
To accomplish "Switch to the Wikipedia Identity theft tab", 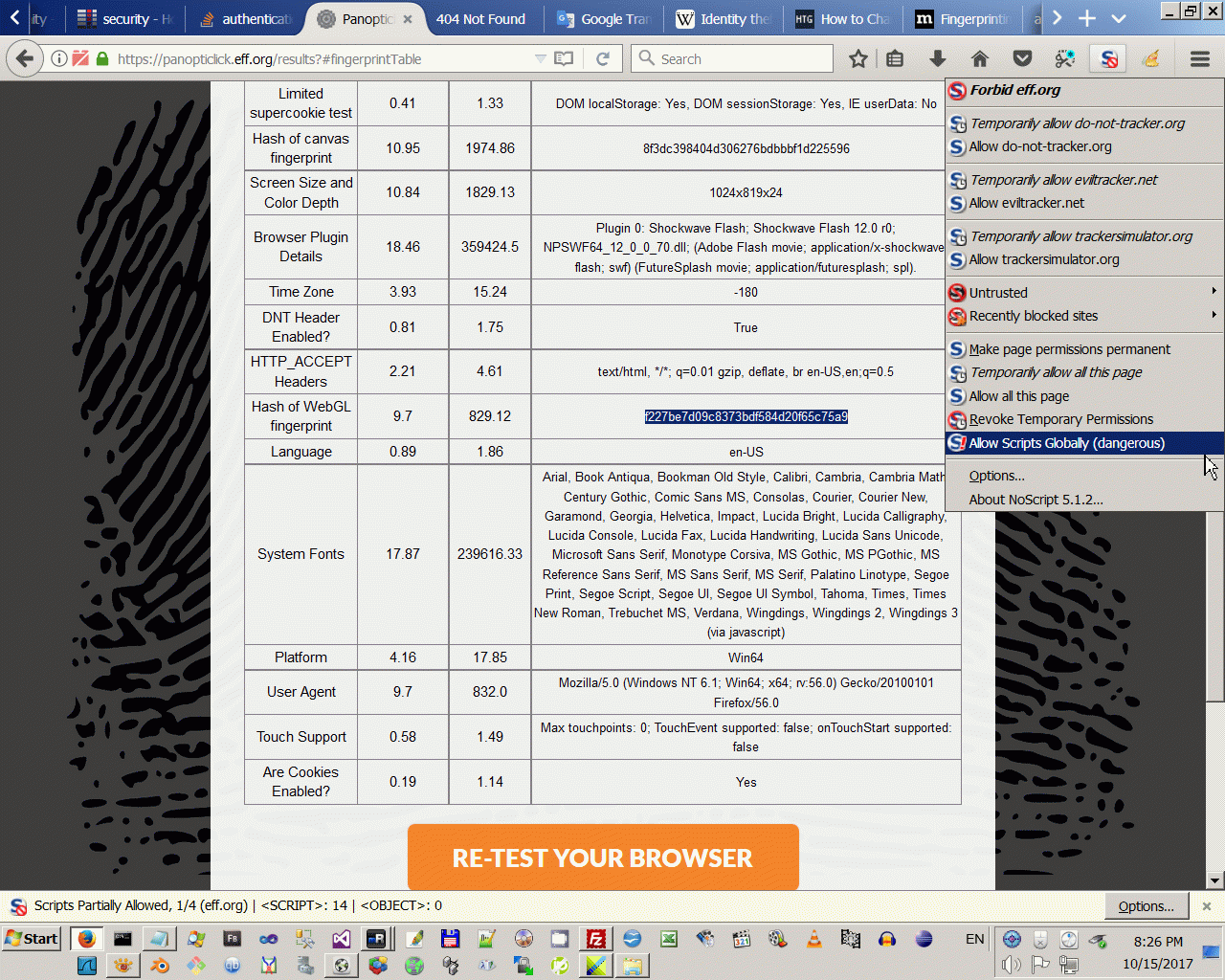I will point(724,19).
